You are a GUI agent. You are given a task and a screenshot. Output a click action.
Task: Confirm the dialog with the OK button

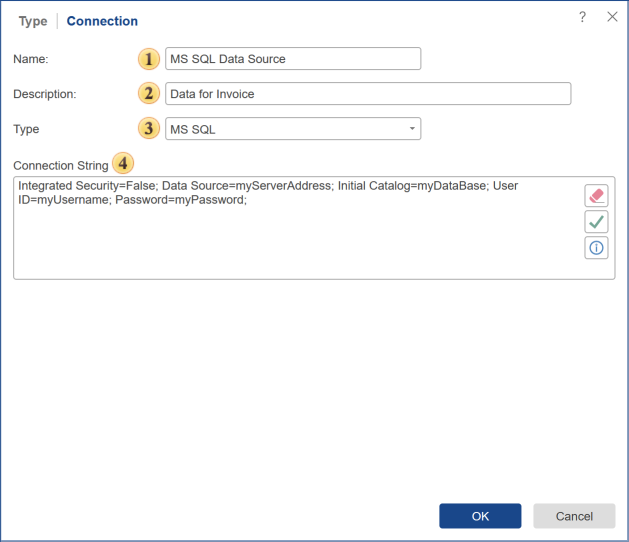pyautogui.click(x=480, y=516)
